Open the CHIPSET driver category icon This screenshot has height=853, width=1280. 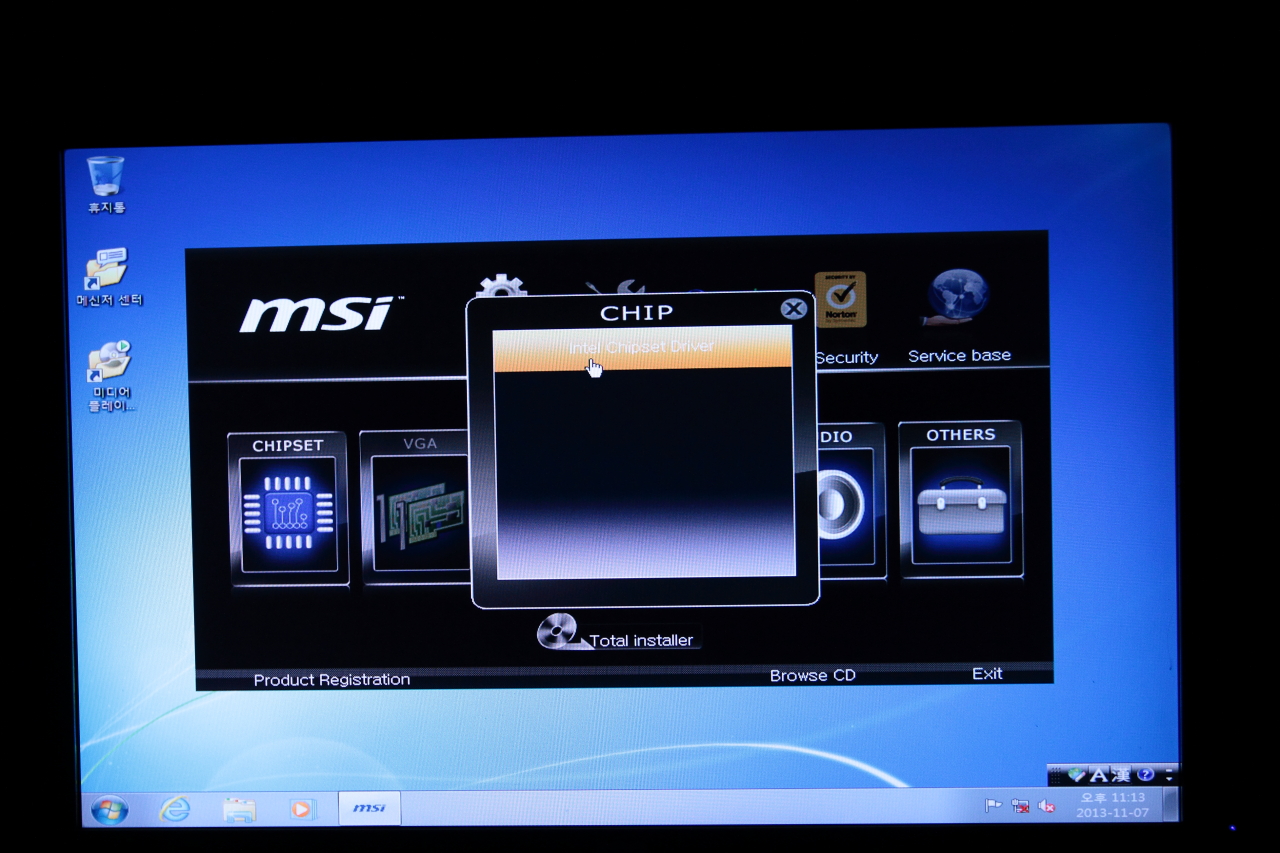pyautogui.click(x=289, y=509)
